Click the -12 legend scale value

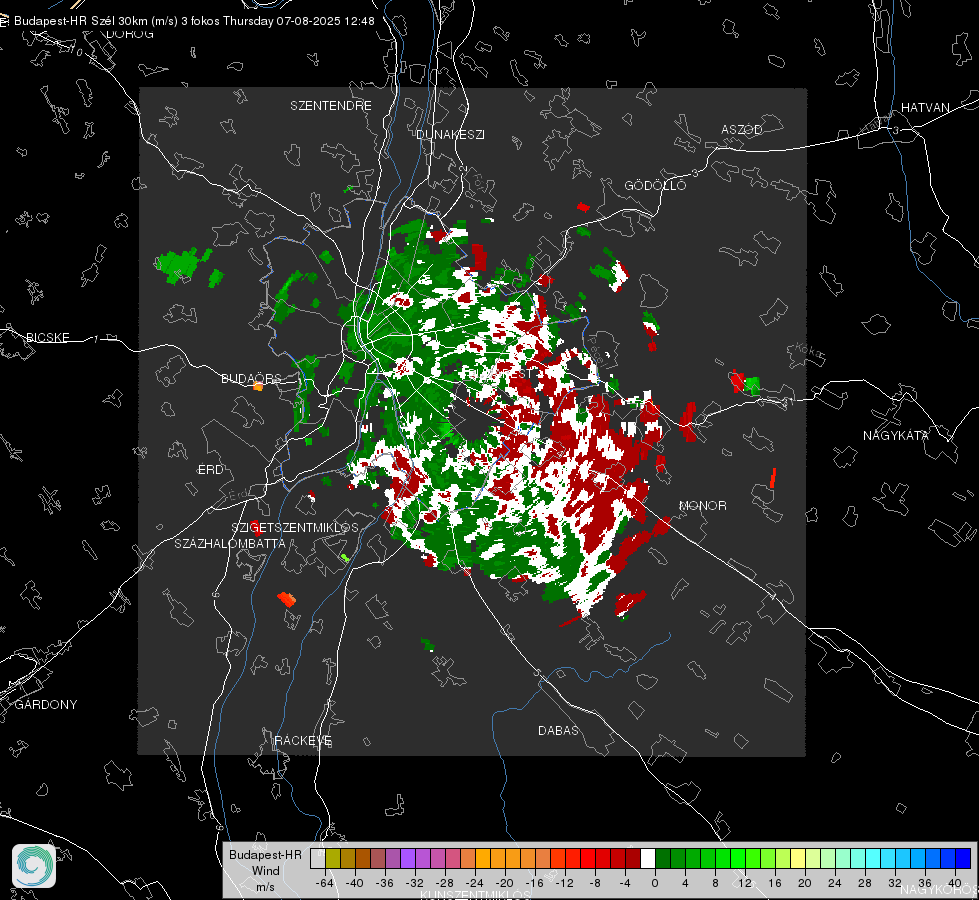click(x=564, y=883)
